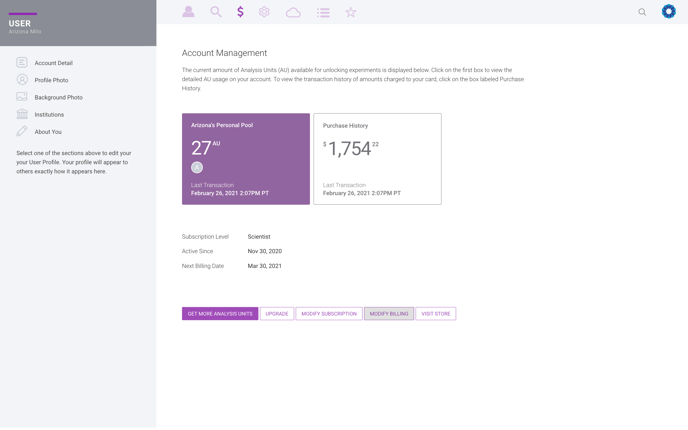Viewport: 688px width, 430px height.
Task: Click the Mar 30, 2021 next billing date
Action: 265,266
